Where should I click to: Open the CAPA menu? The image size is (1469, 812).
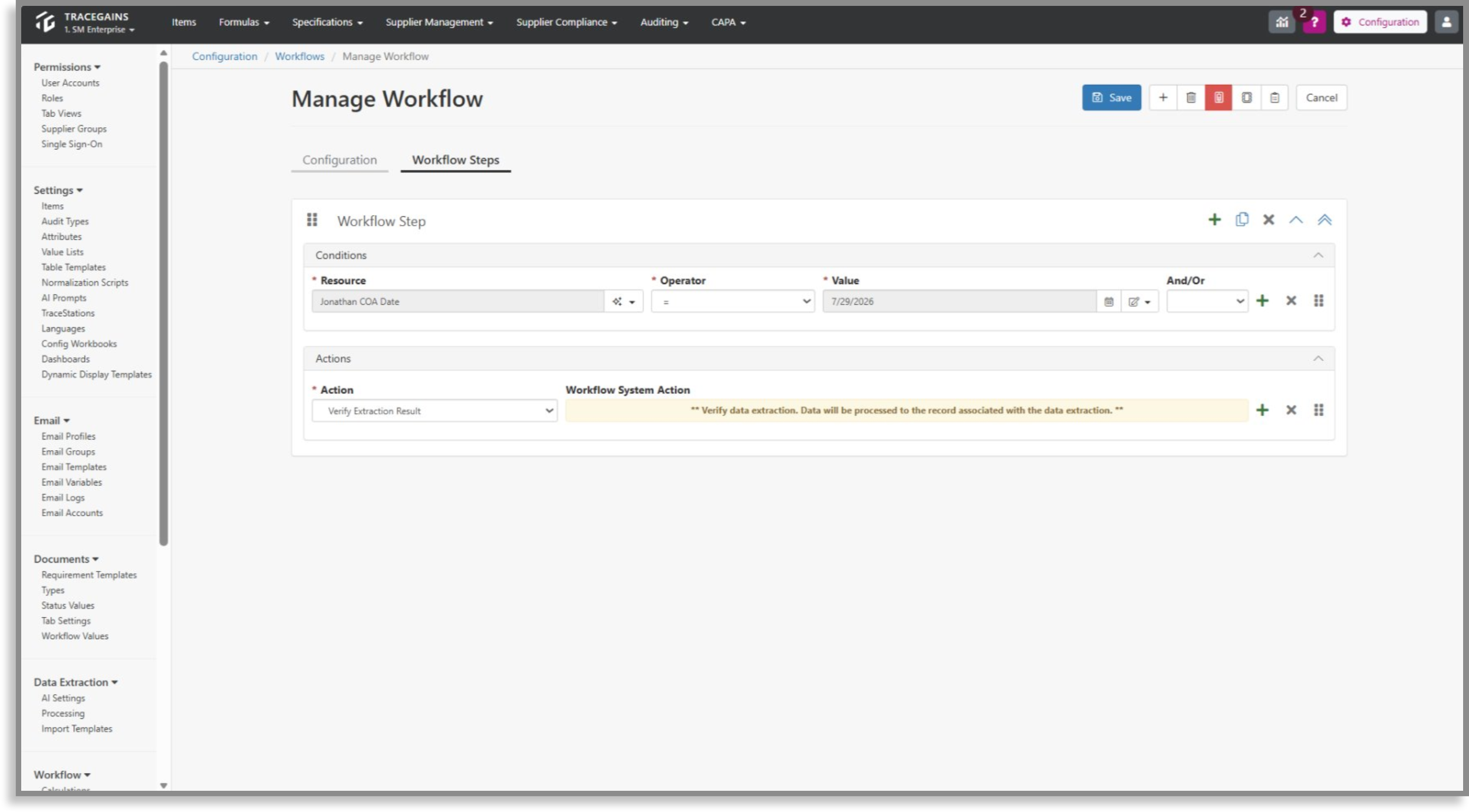(728, 22)
